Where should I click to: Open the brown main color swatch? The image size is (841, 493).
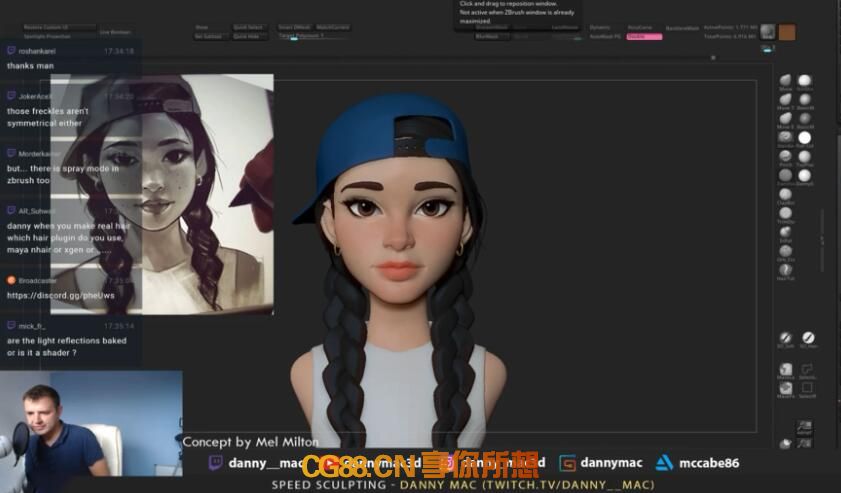tap(787, 32)
